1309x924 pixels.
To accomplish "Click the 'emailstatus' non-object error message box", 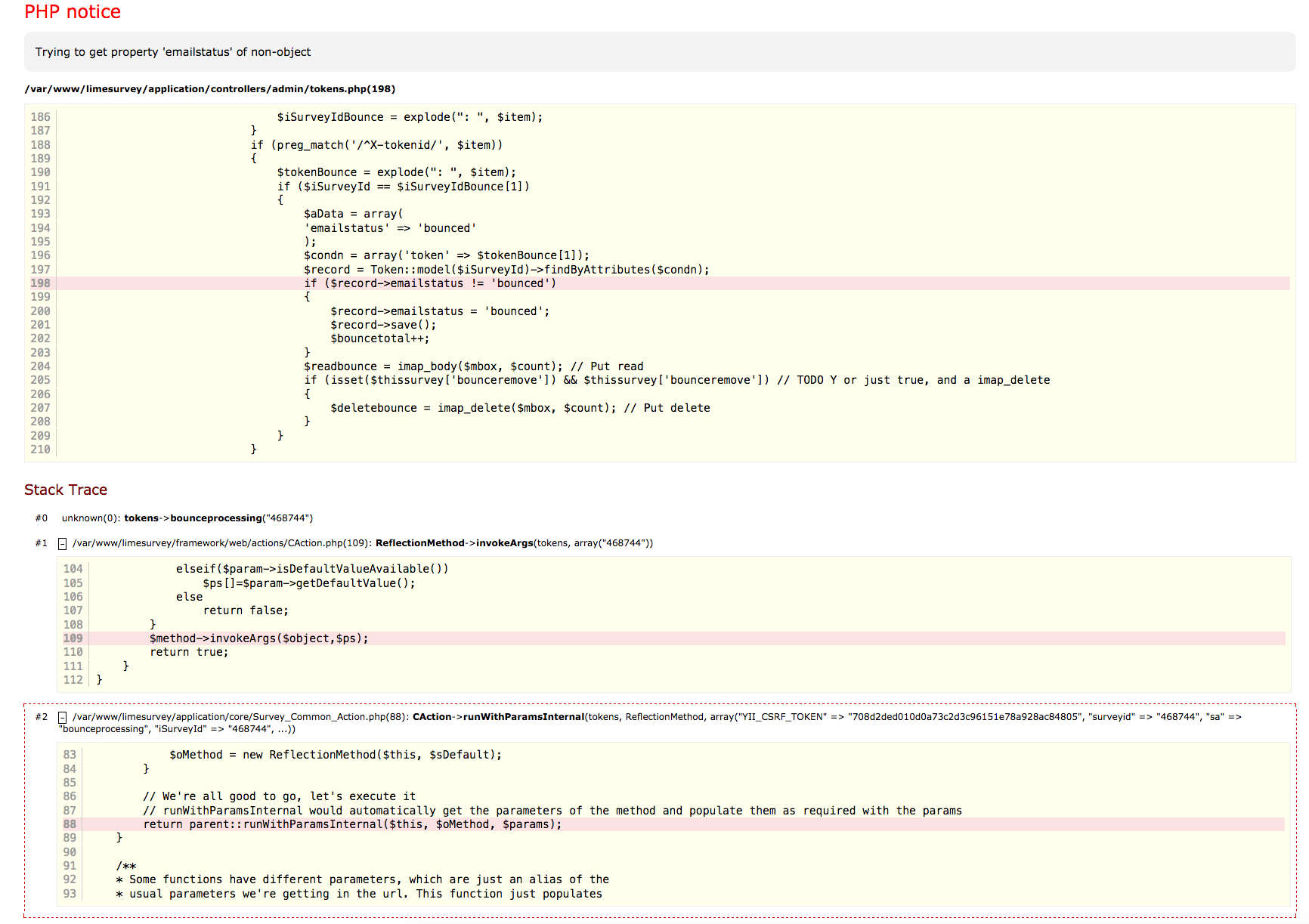I will [173, 52].
